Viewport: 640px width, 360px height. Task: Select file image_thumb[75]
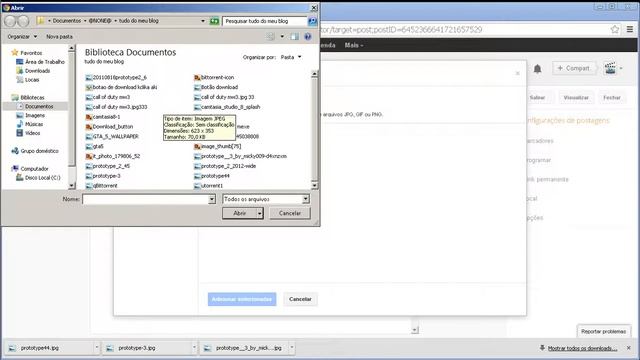click(218, 146)
